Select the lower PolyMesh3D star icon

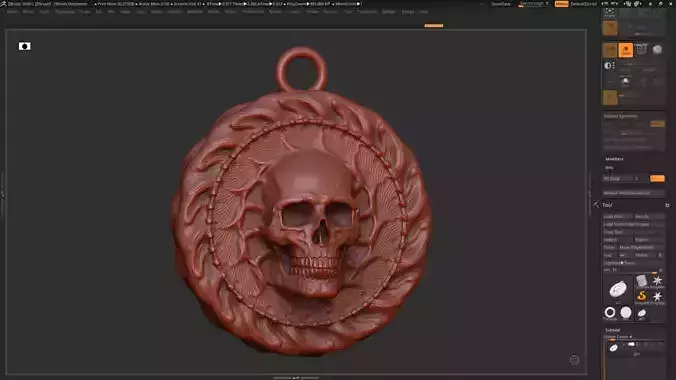coord(657,297)
